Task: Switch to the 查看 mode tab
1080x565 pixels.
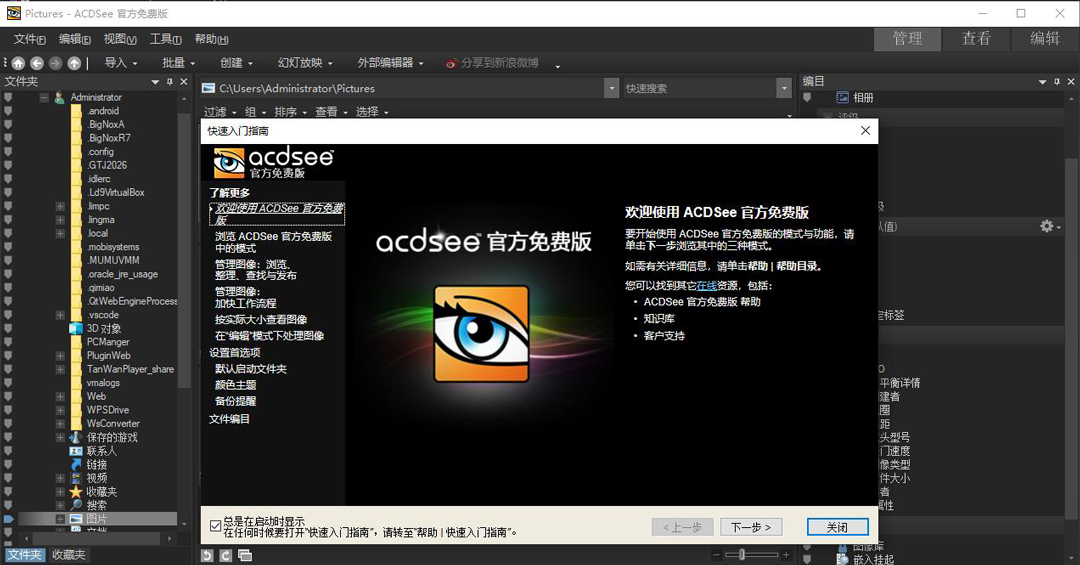Action: click(976, 39)
